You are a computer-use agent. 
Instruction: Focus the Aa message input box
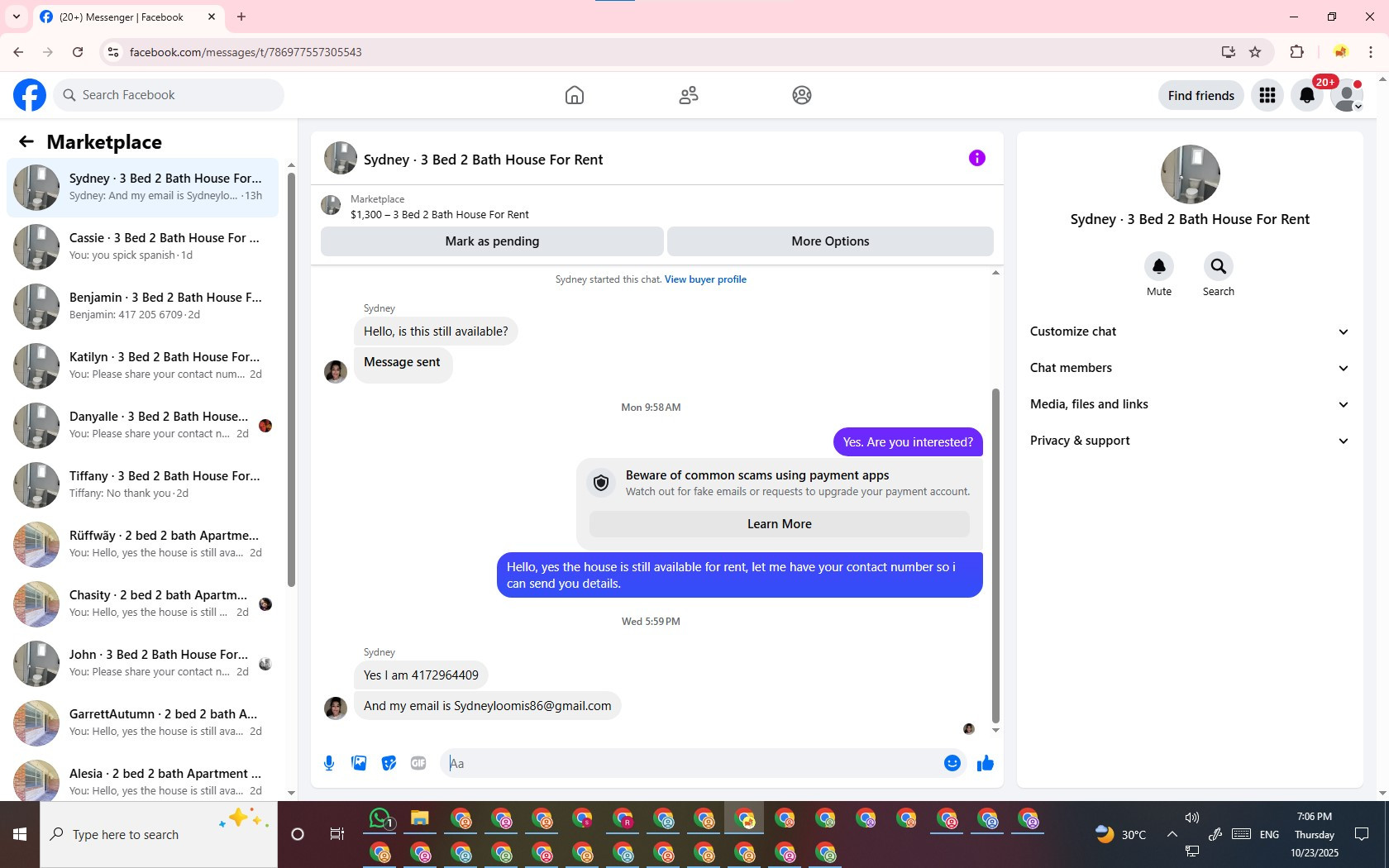pyautogui.click(x=690, y=763)
